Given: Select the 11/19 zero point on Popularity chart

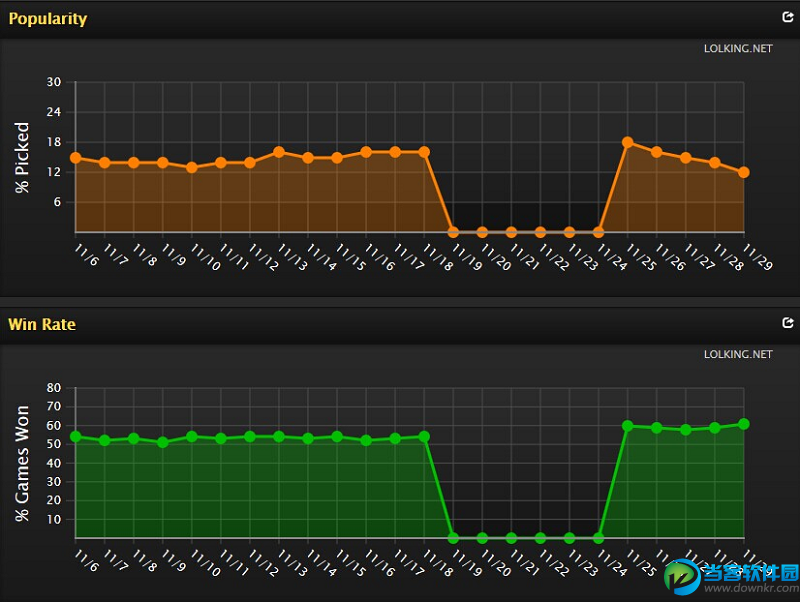Looking at the screenshot, I should tap(453, 232).
